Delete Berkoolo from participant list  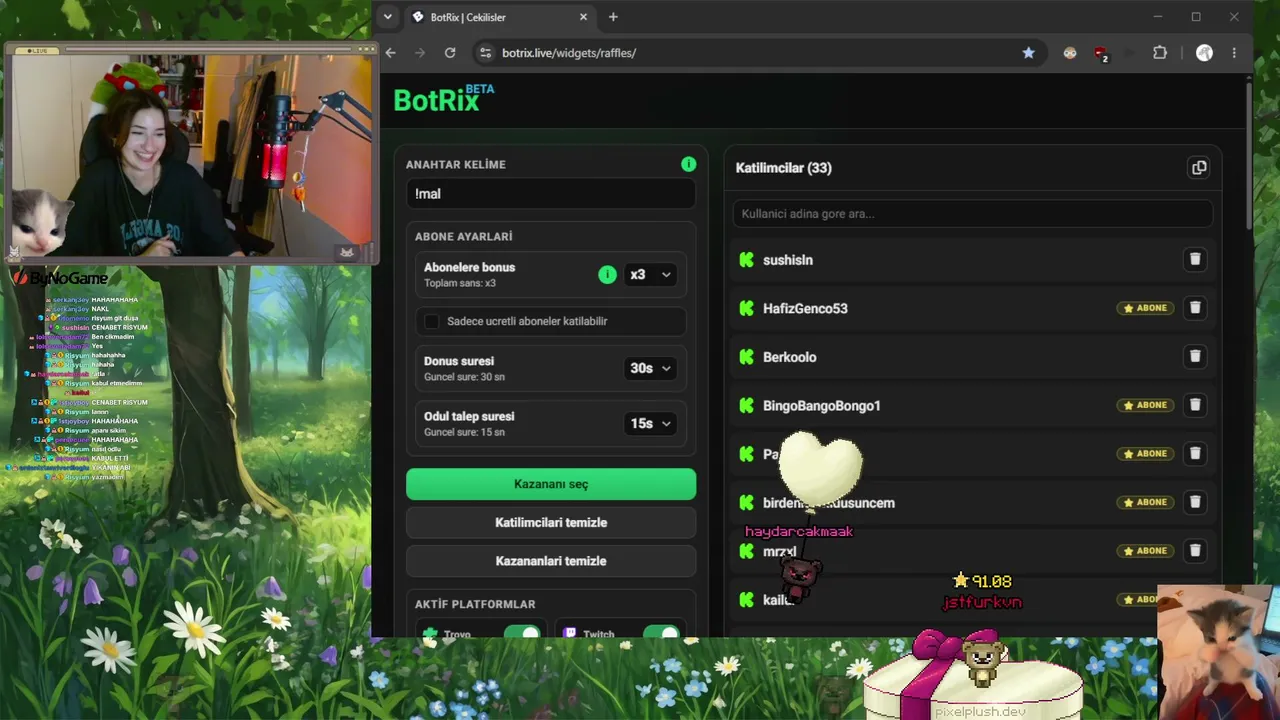tap(1194, 356)
